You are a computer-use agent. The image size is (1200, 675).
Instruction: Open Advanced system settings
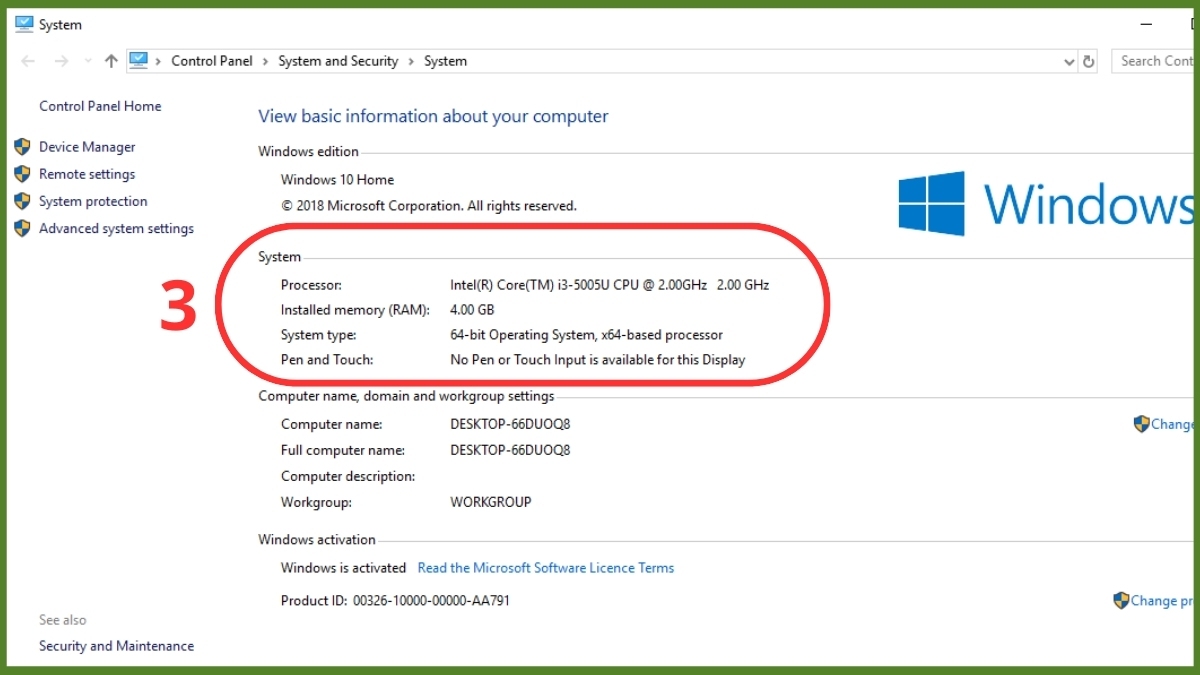point(116,228)
